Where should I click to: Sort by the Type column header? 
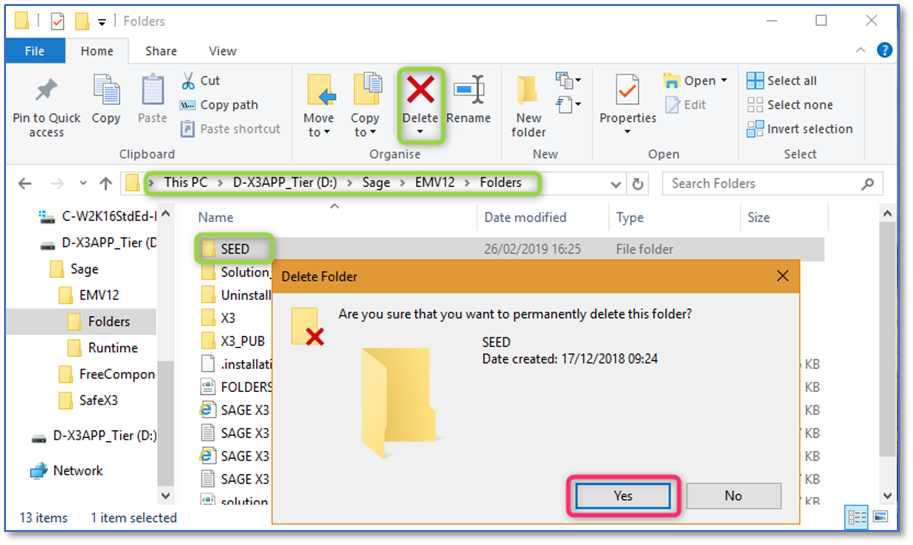point(630,217)
